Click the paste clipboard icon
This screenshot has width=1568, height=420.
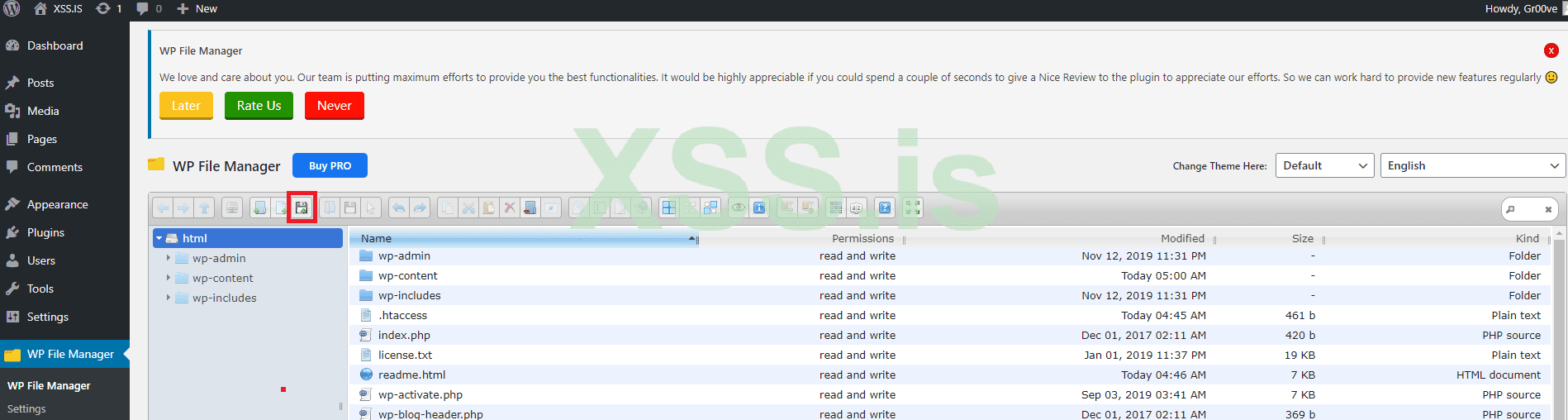pos(488,208)
